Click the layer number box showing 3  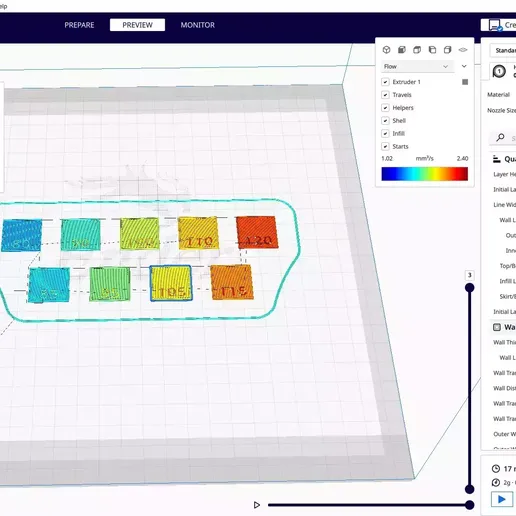[x=470, y=275]
